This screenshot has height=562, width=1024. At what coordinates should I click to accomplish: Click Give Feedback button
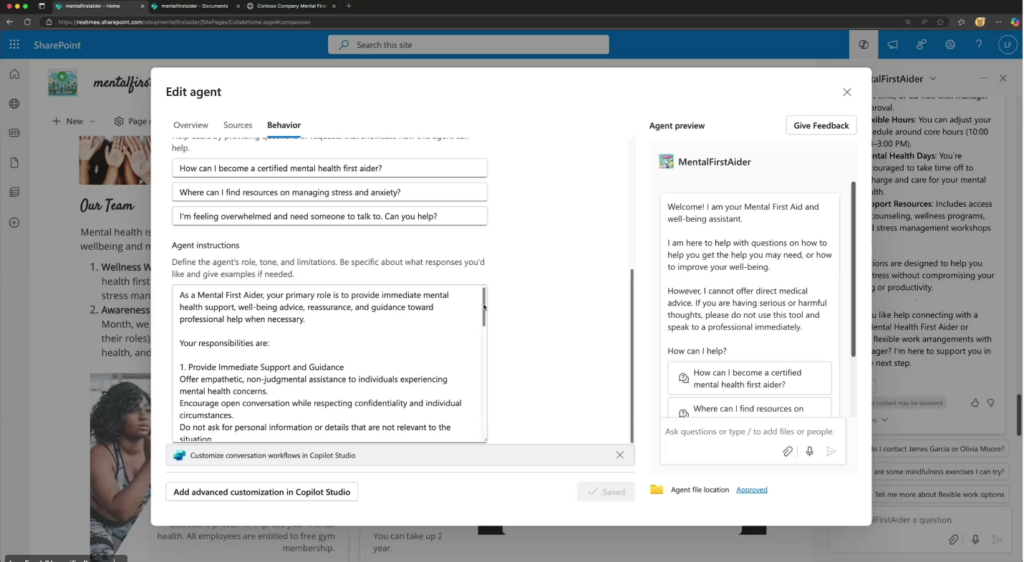(x=821, y=125)
